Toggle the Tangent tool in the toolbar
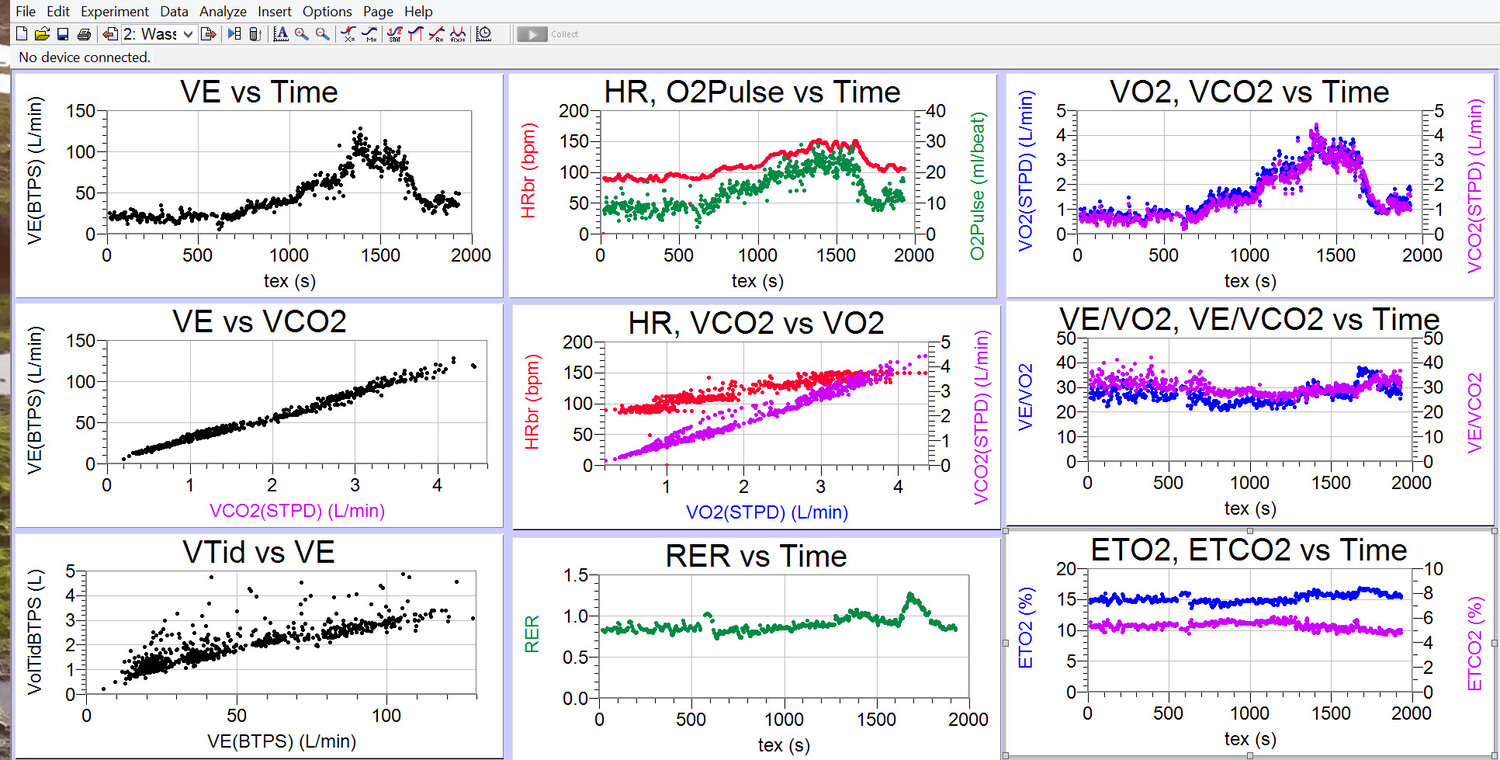 point(370,34)
